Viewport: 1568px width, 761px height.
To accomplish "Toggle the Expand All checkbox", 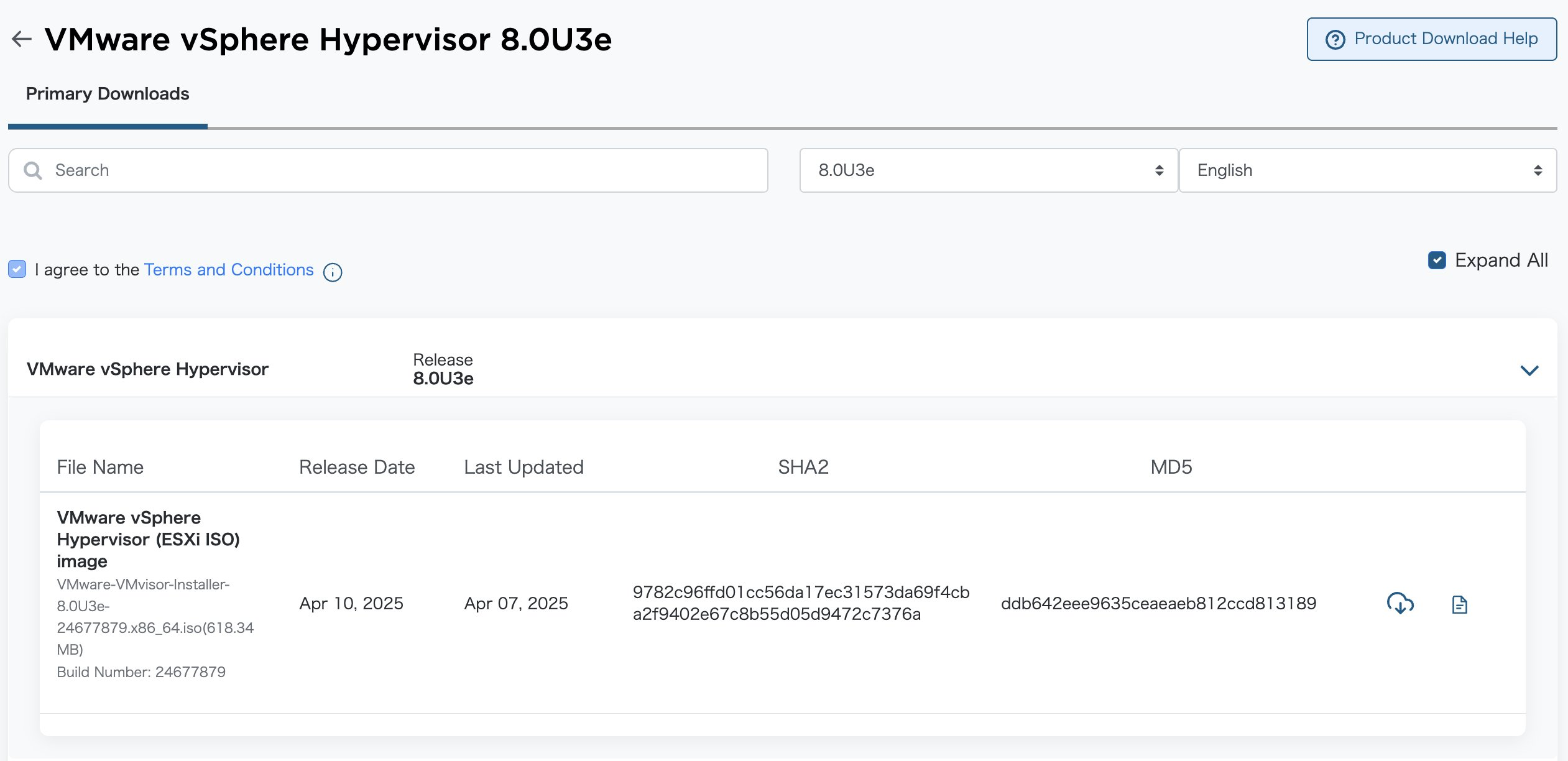I will point(1437,260).
